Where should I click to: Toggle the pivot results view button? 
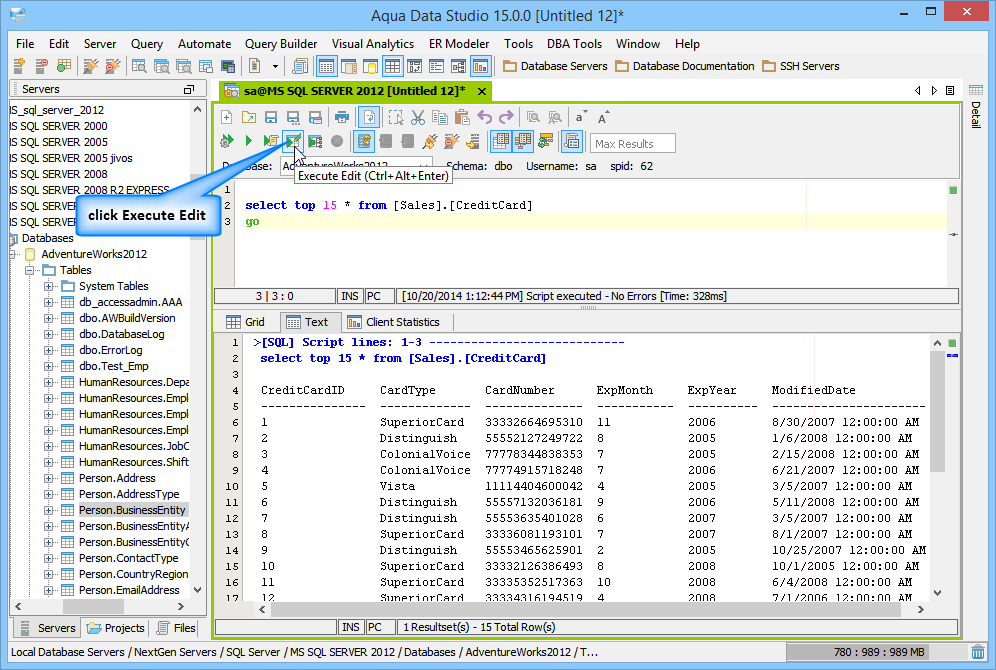523,141
